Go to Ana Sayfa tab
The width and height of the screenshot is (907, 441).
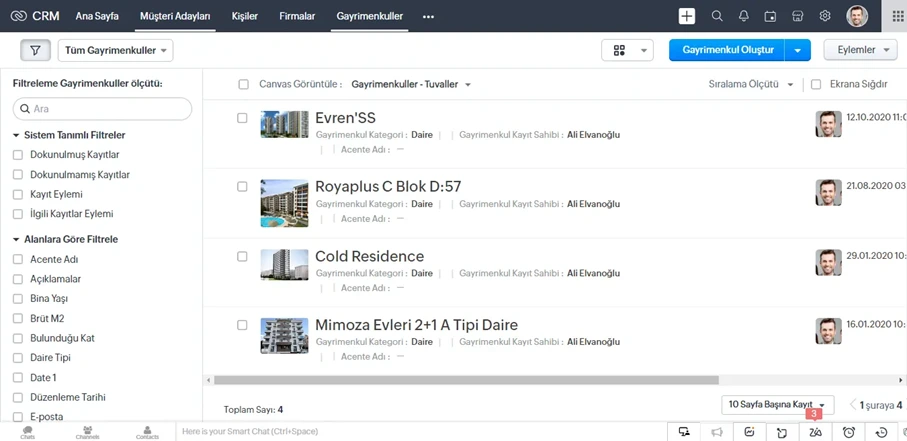[x=97, y=16]
